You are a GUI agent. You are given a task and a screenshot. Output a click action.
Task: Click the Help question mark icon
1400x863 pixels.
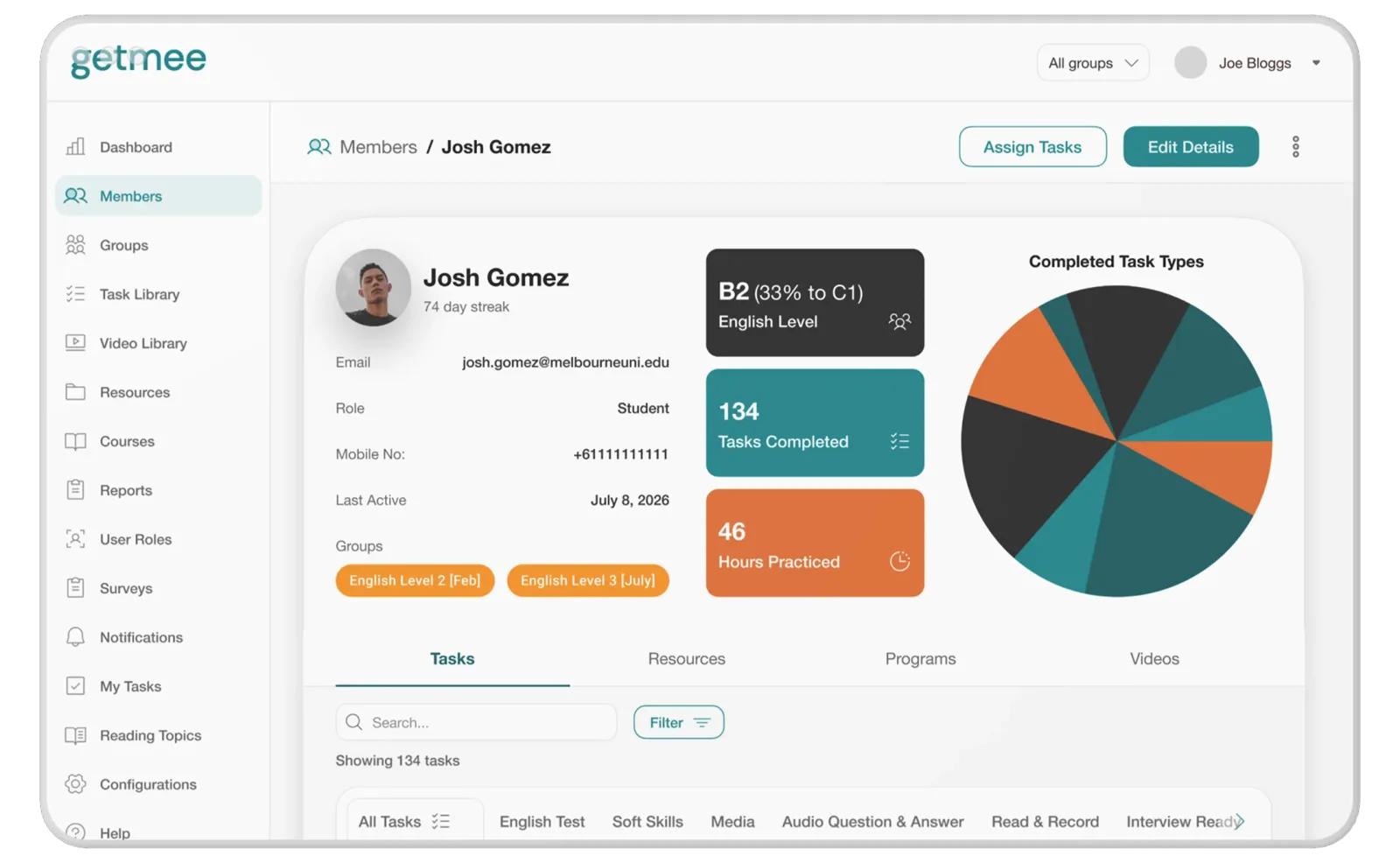coord(76,832)
